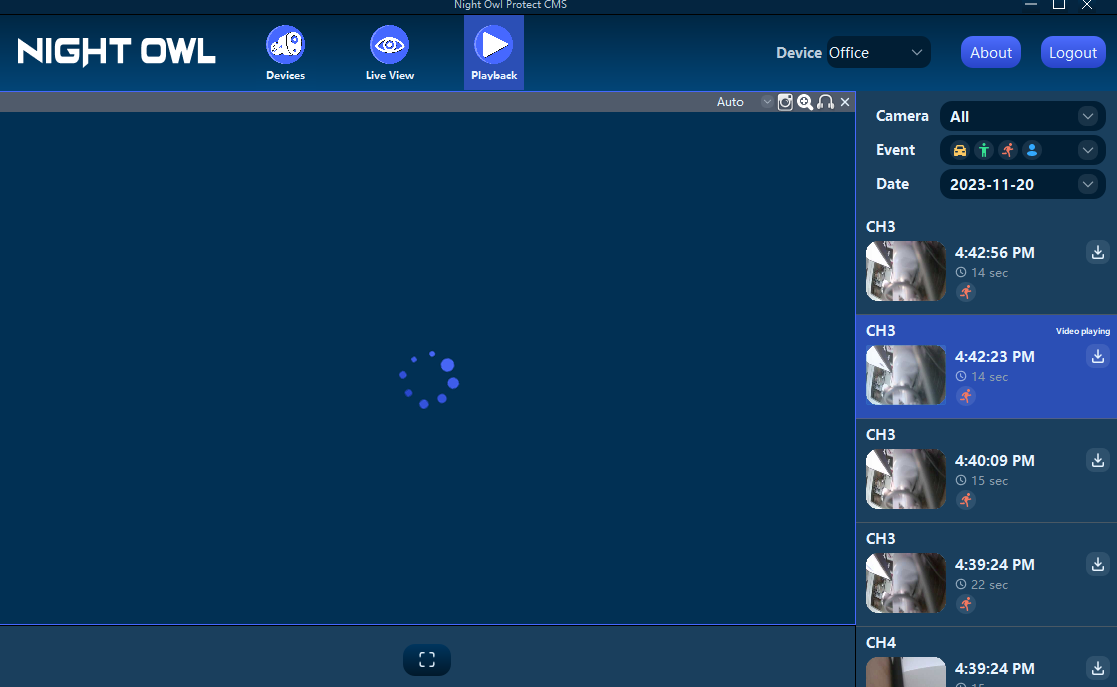This screenshot has width=1117, height=687.
Task: Logout of Night Owl Protect CMS
Action: [1073, 51]
